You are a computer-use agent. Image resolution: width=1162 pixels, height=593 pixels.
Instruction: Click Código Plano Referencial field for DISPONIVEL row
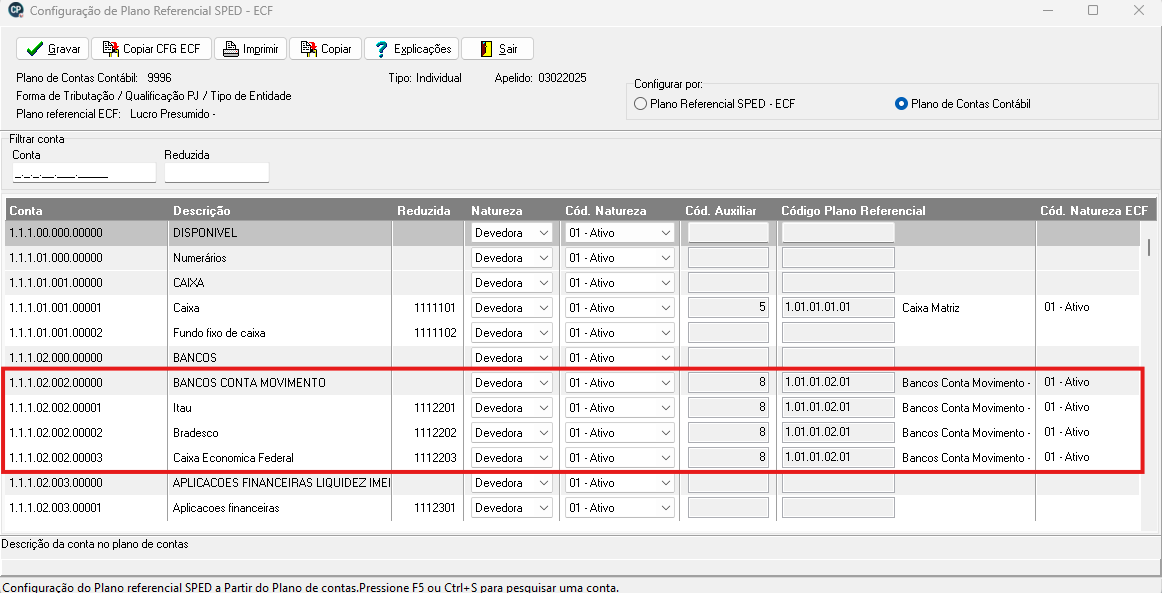[x=838, y=233]
